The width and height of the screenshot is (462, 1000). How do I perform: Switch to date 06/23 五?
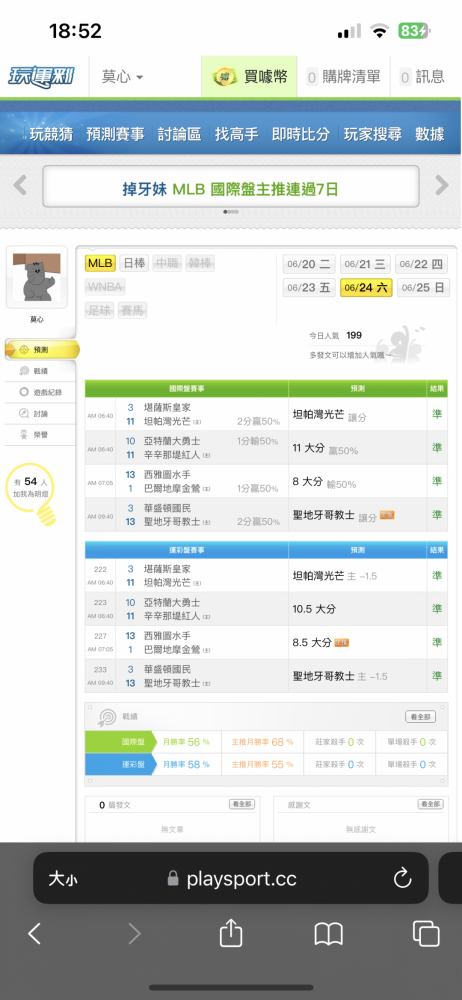coord(309,288)
